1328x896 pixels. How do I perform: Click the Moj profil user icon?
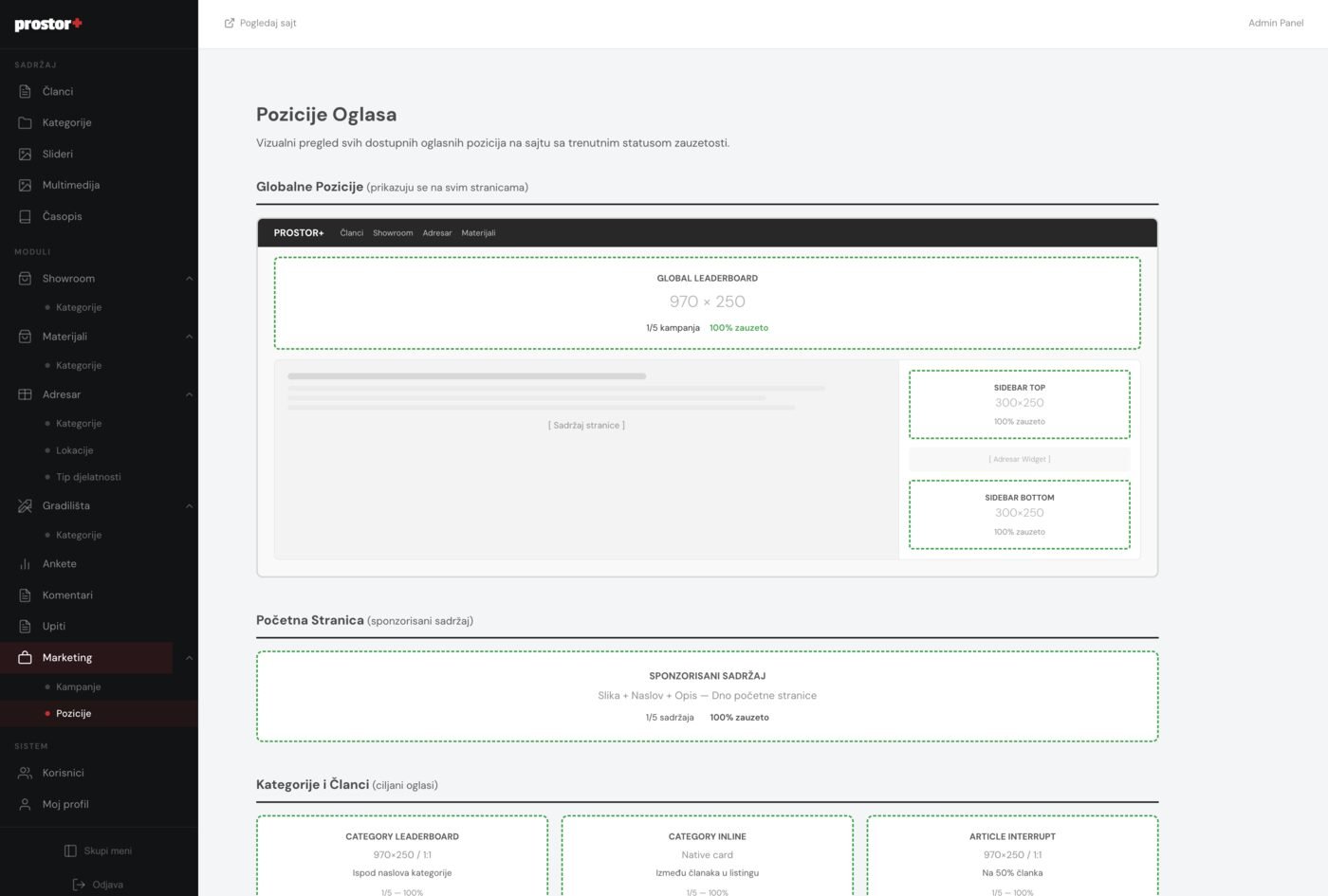pyautogui.click(x=25, y=804)
